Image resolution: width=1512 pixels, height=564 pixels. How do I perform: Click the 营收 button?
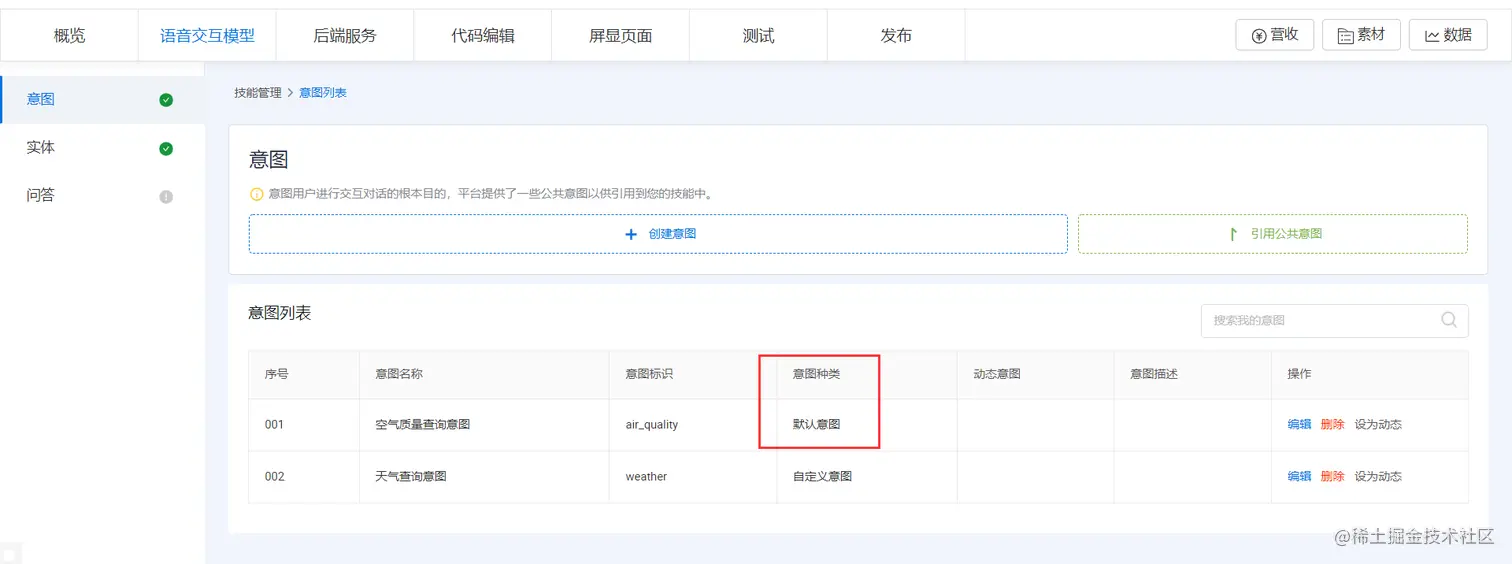(x=1275, y=35)
